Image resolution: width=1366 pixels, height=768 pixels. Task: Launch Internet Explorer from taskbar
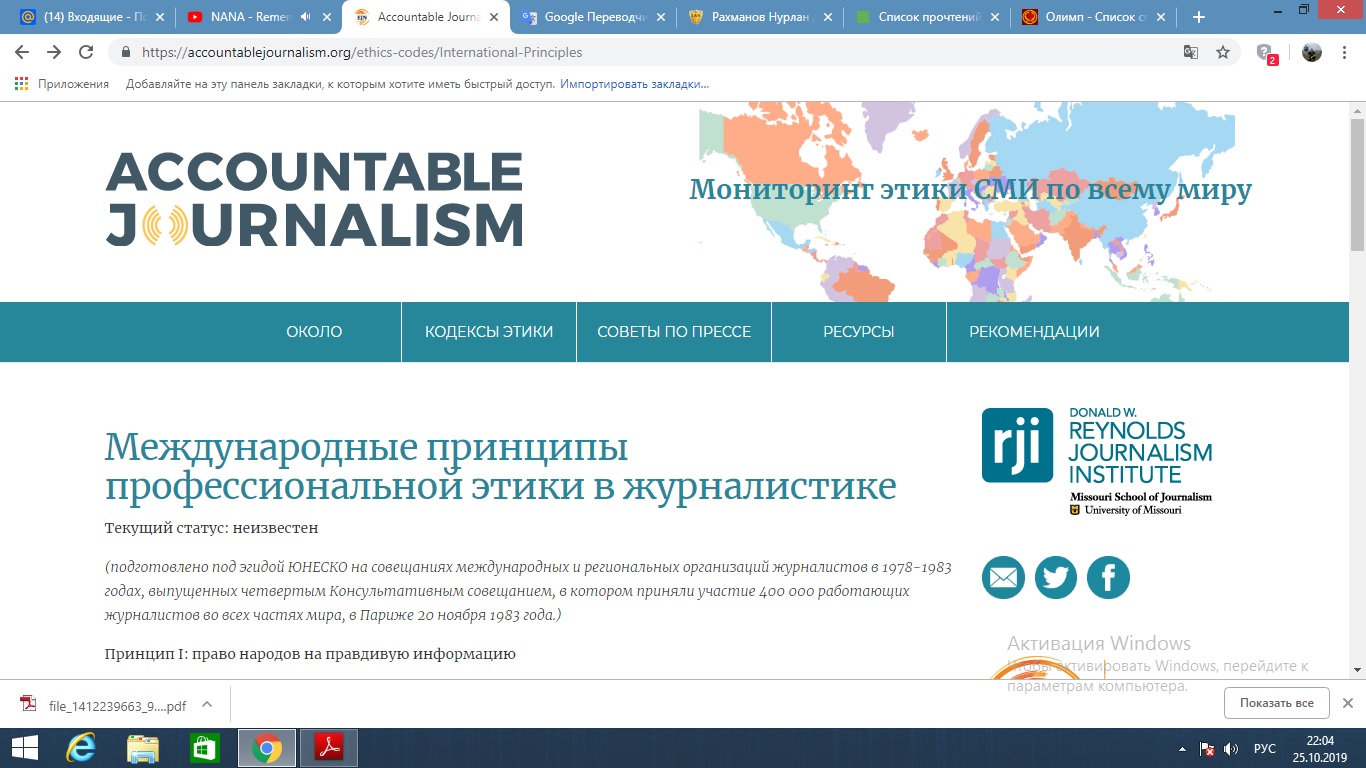(81, 748)
